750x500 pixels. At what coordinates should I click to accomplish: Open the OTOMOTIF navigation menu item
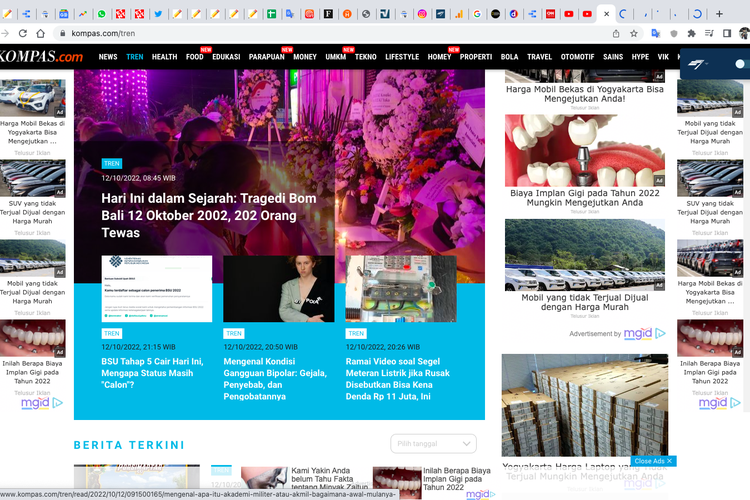pyautogui.click(x=577, y=57)
